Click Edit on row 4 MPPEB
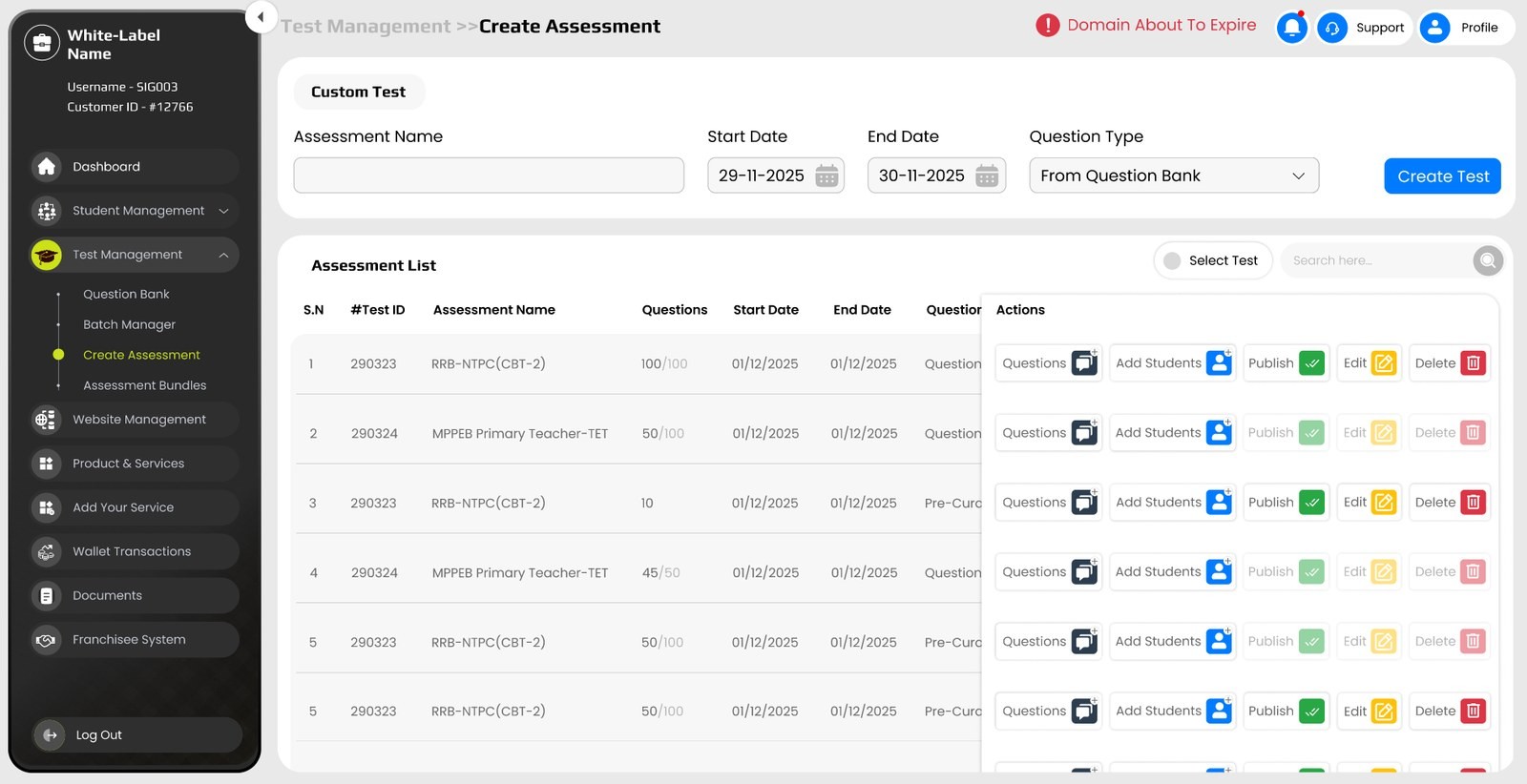 coord(1369,572)
